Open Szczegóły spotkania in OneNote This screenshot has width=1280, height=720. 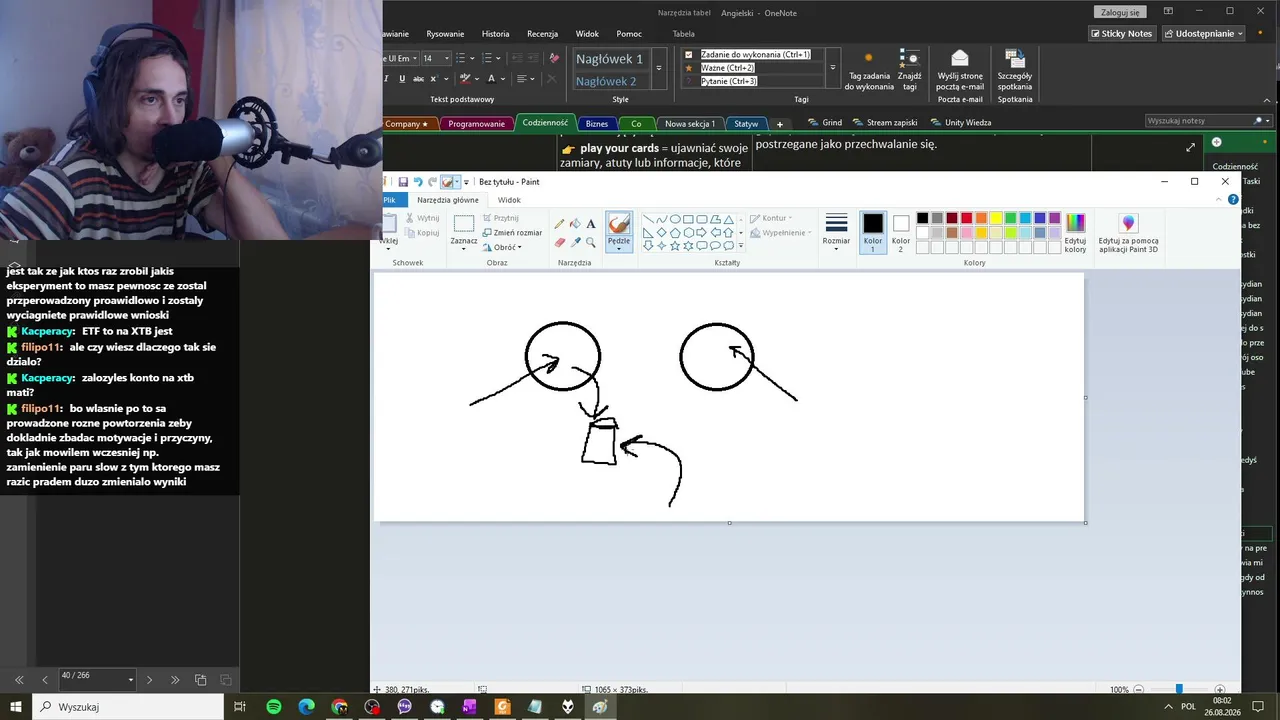point(1015,71)
